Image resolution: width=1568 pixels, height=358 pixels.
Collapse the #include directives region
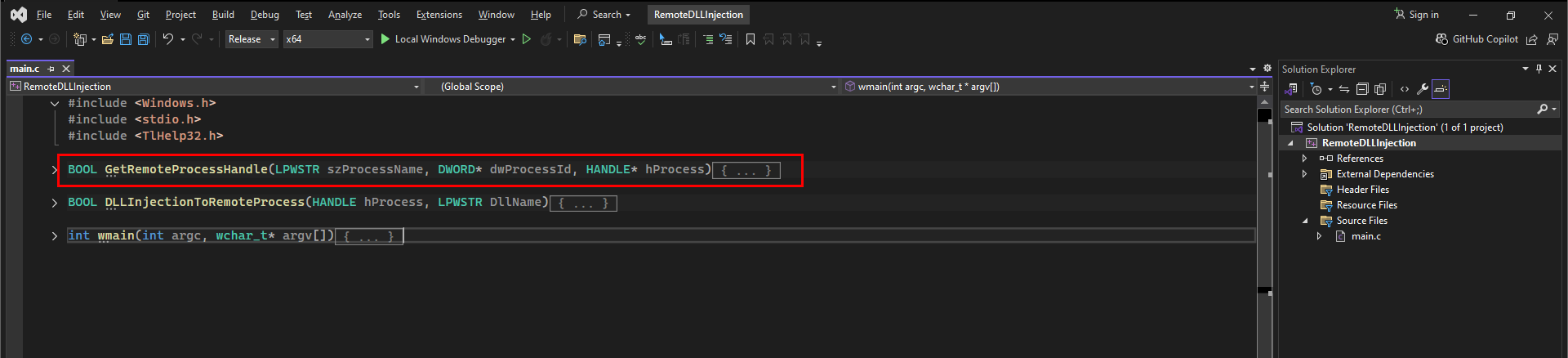click(x=55, y=104)
